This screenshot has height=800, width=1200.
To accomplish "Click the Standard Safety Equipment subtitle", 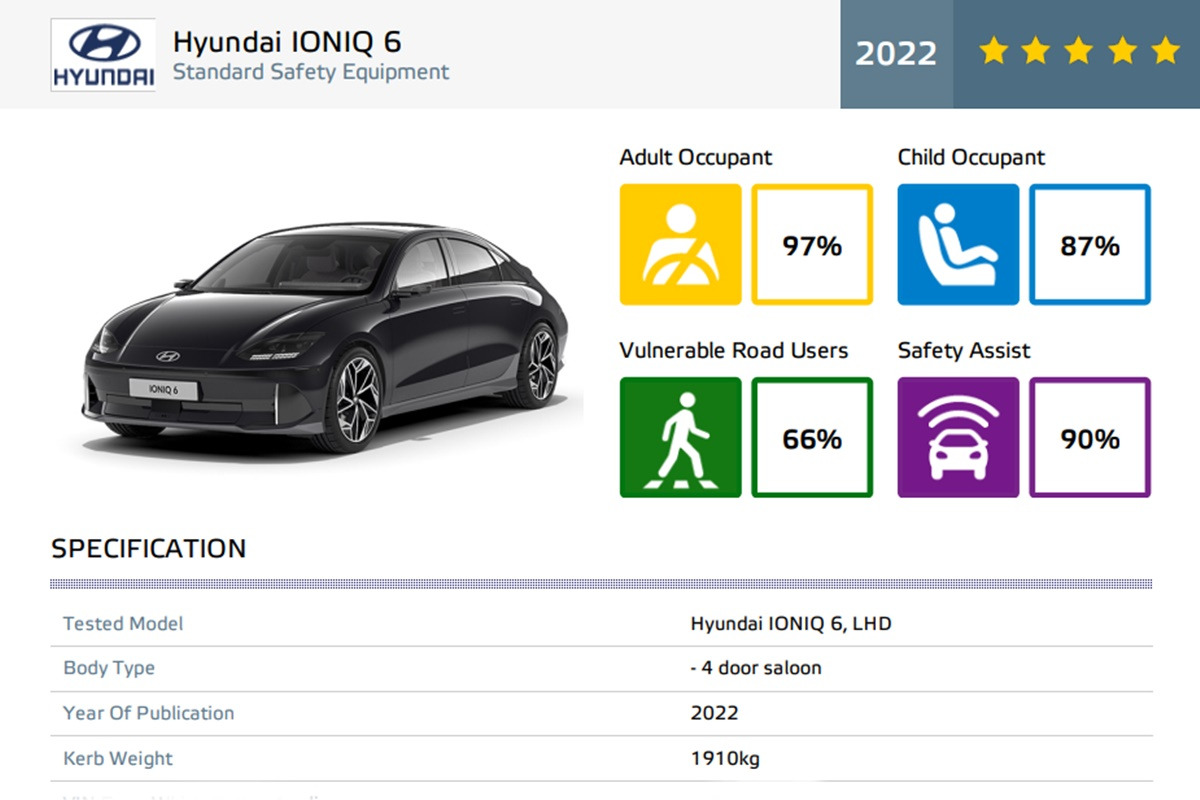I will coord(311,72).
